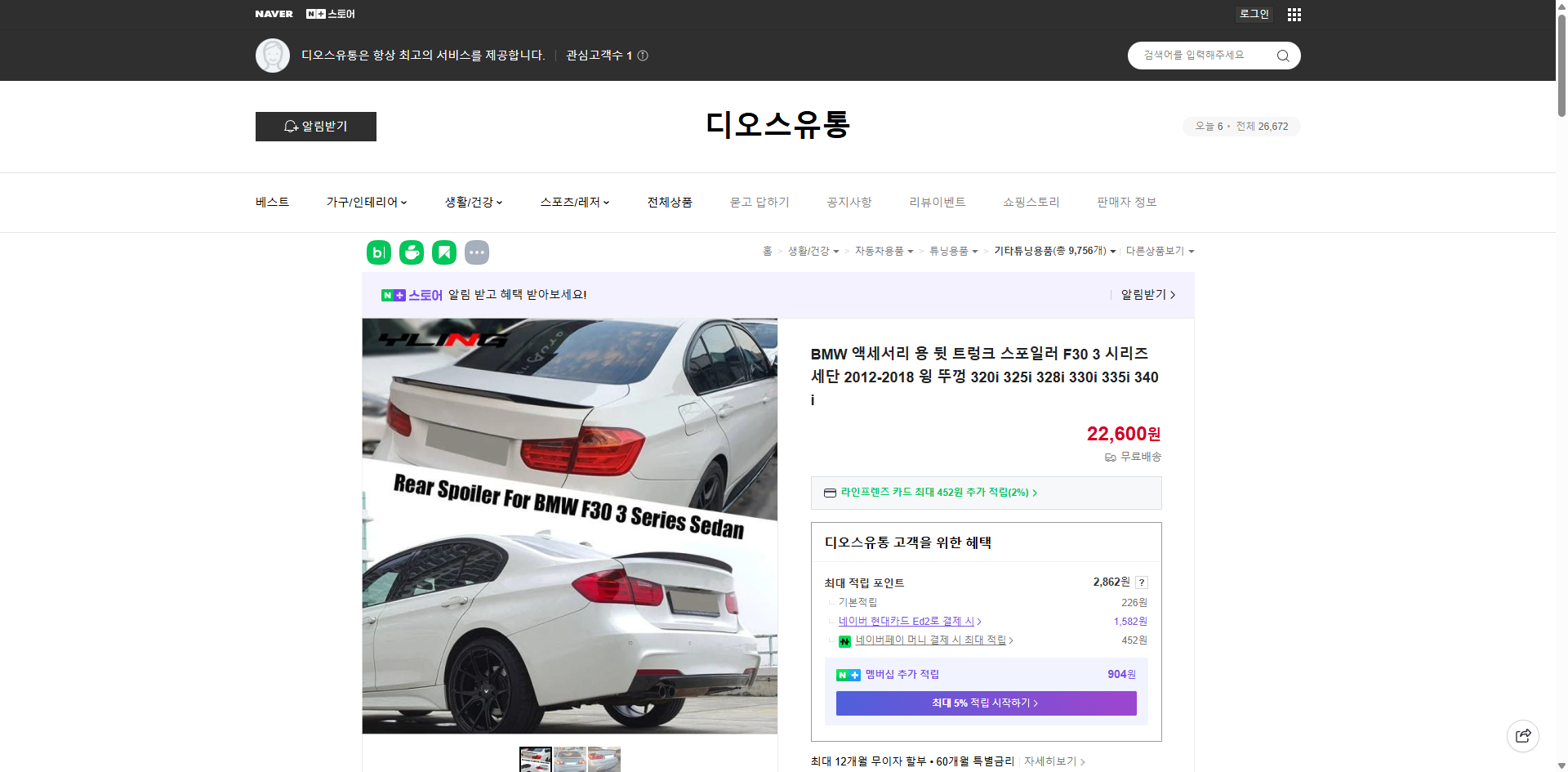Share product to Naver Blog
The height and width of the screenshot is (772, 1568).
[378, 252]
